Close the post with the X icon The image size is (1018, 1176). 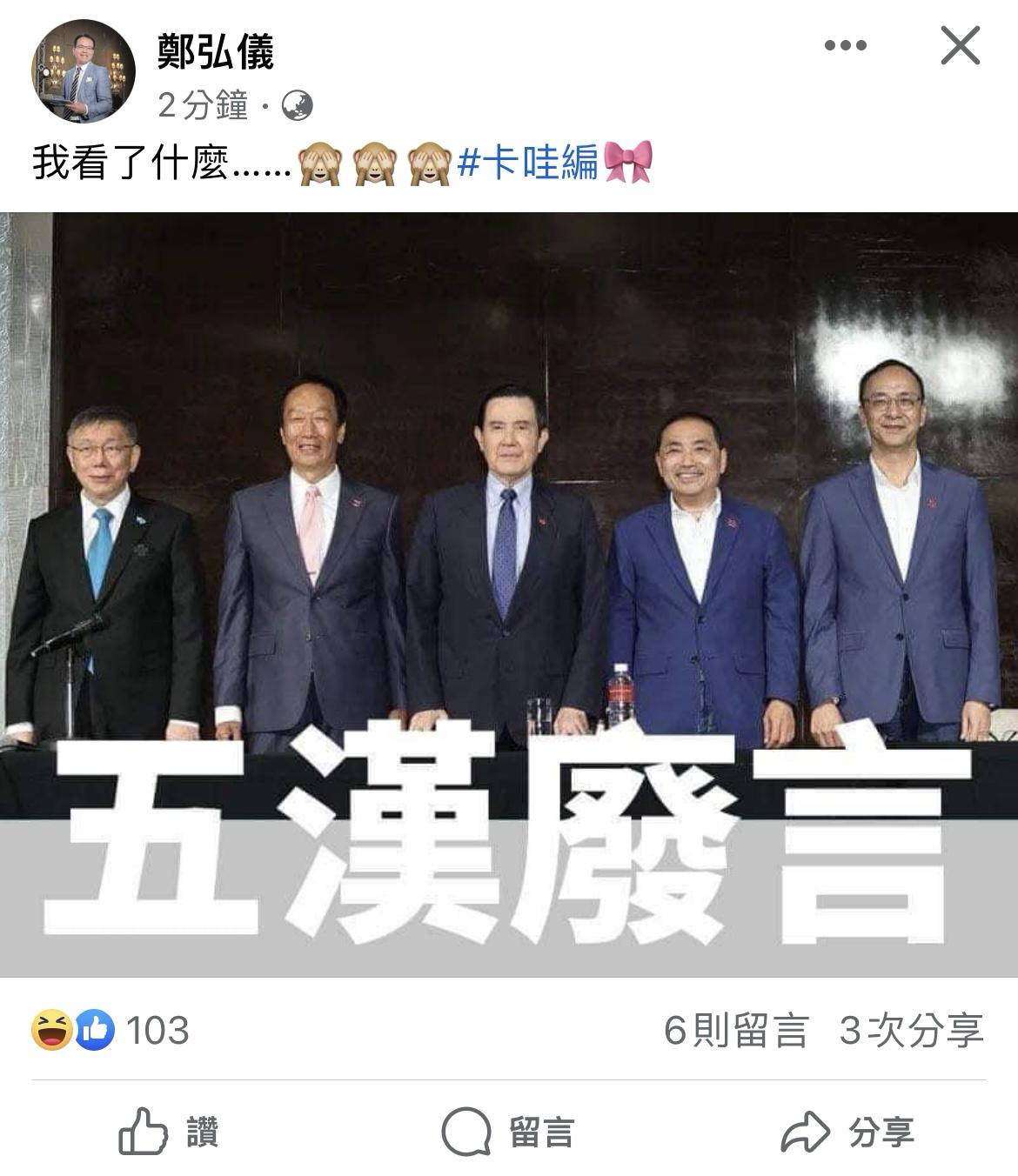(961, 45)
